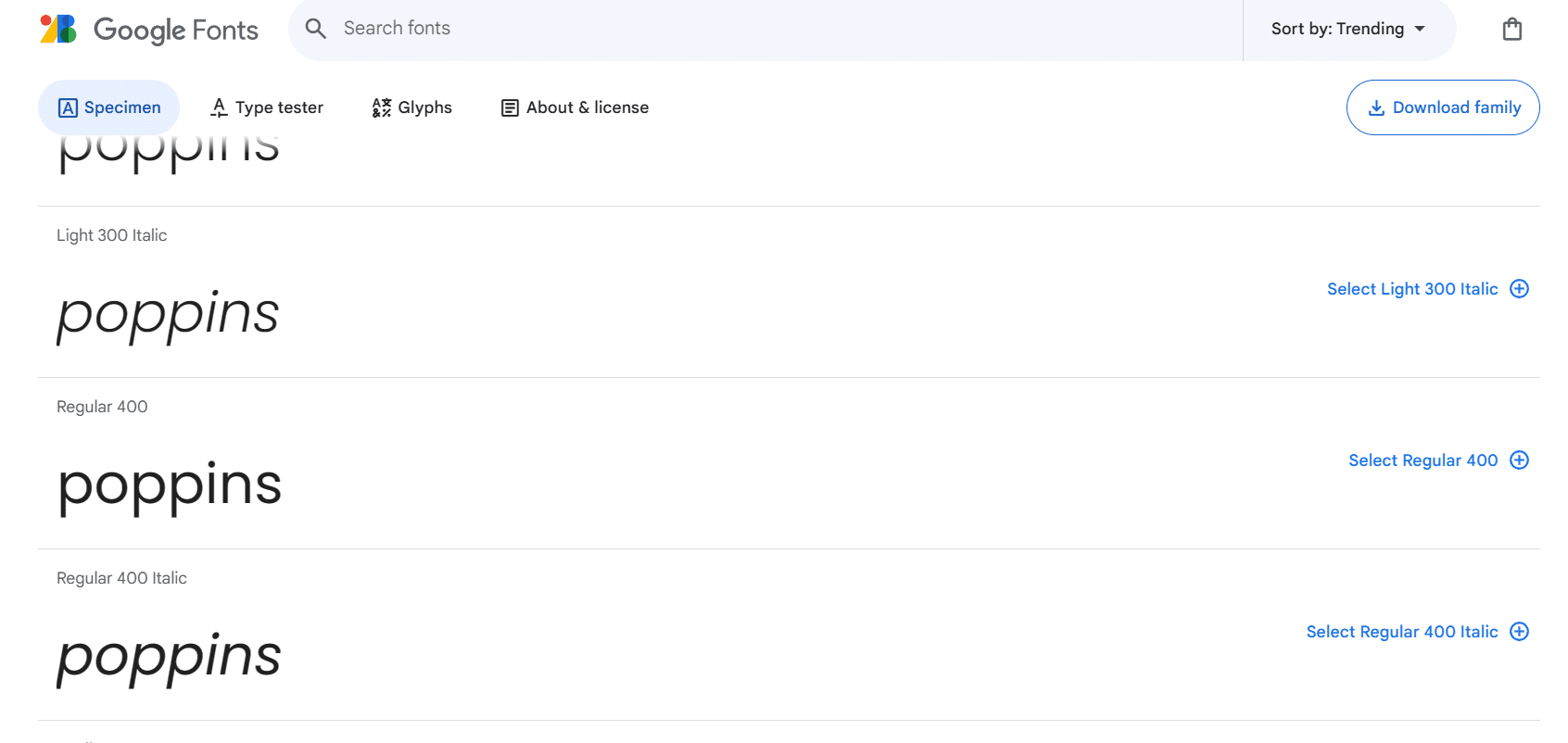This screenshot has height=743, width=1568.
Task: Click the Google Fonts wordmark text
Action: click(176, 30)
